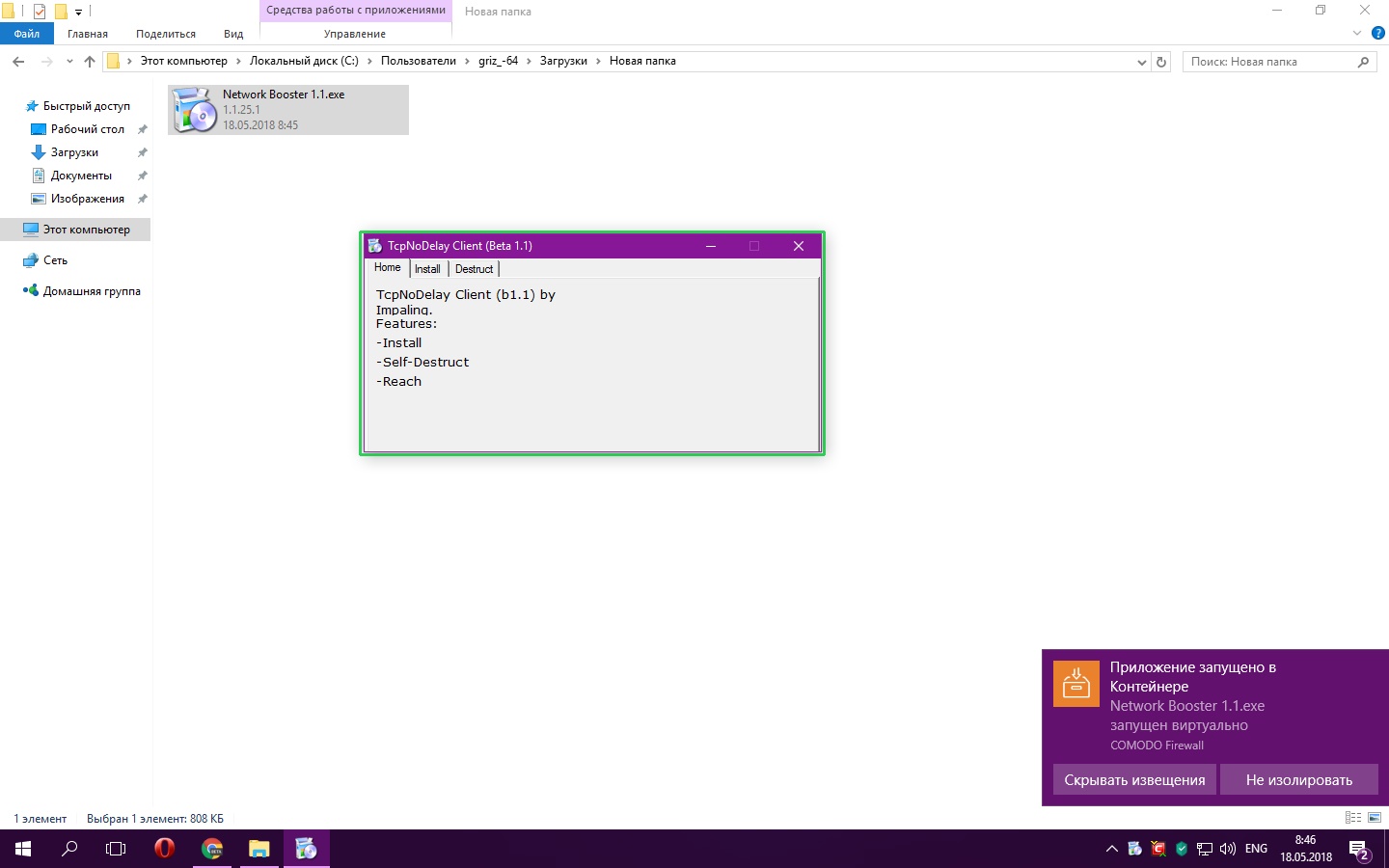The width and height of the screenshot is (1389, 868).
Task: Click the TcpNoDelay Client title bar icon
Action: pyautogui.click(x=375, y=246)
